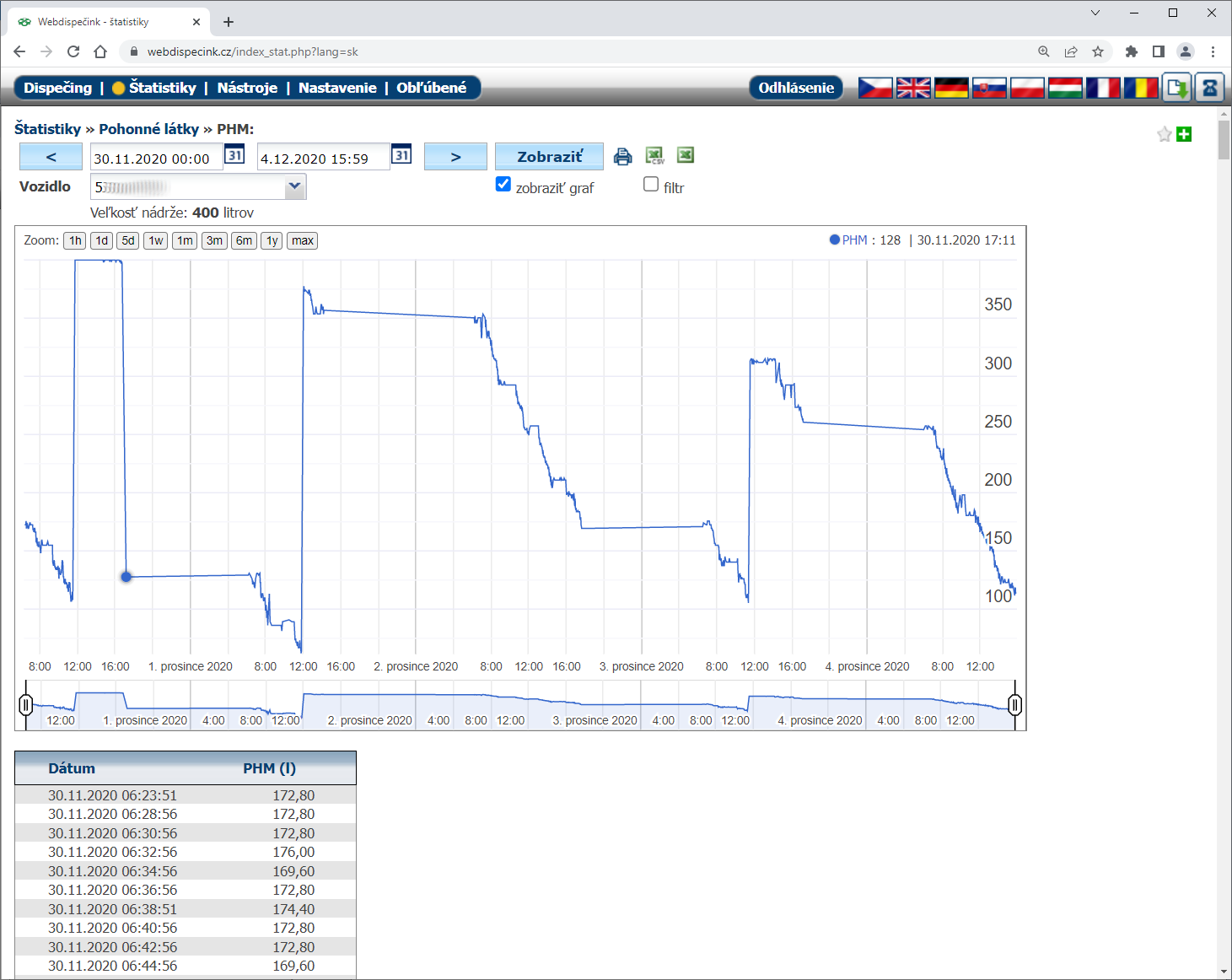Viewport: 1232px width, 980px height.
Task: Set chart zoom to 1w
Action: point(156,240)
